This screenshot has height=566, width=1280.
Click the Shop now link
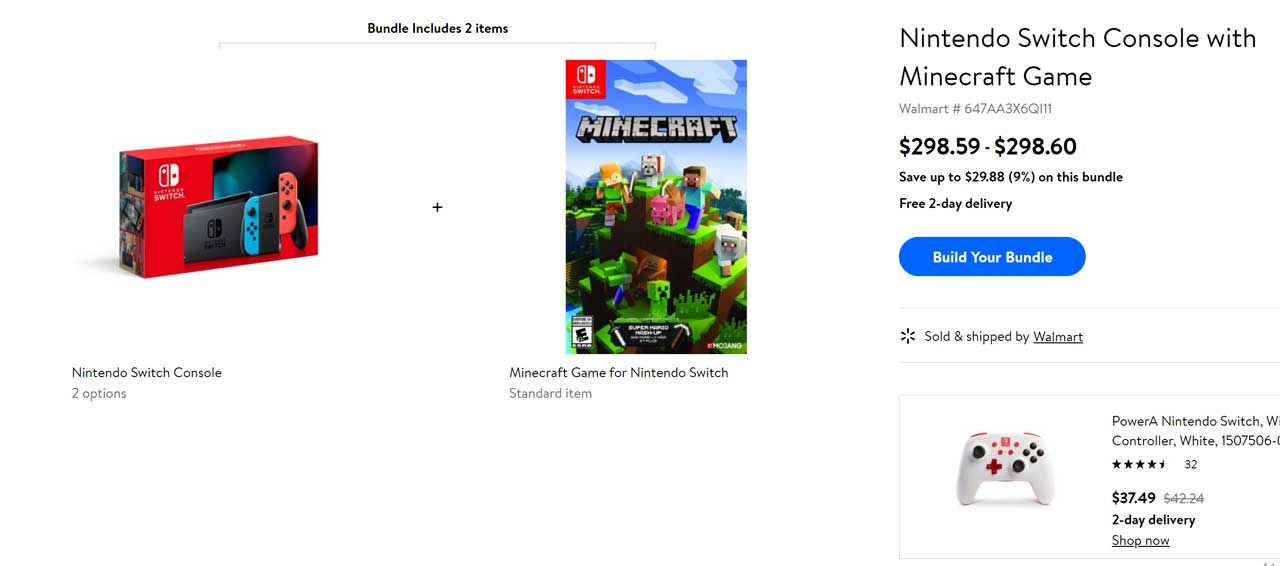pos(1140,540)
